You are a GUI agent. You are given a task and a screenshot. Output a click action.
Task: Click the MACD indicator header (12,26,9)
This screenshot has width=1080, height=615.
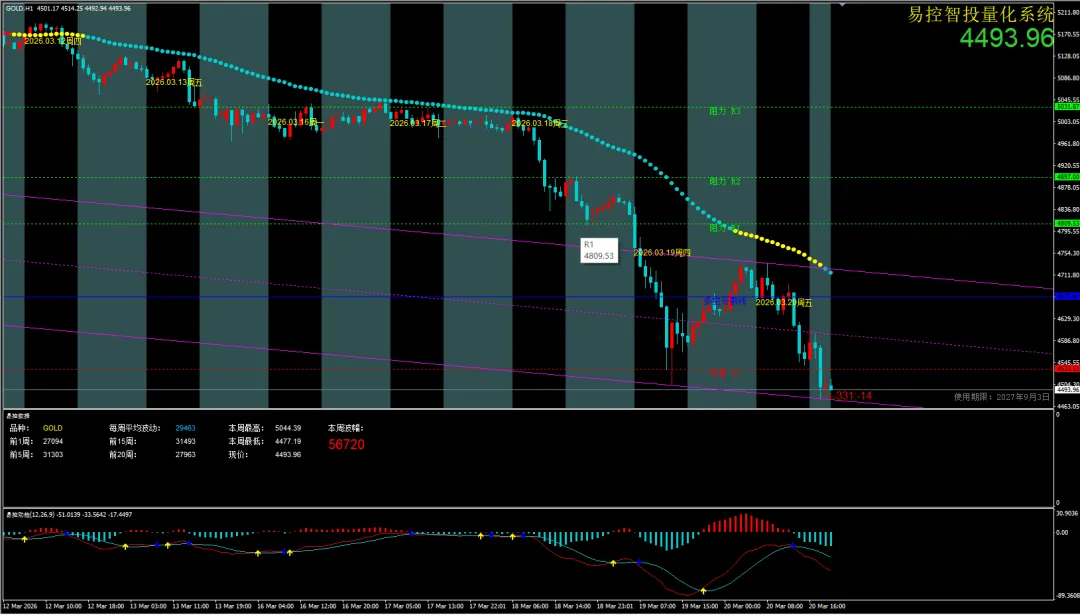[69, 515]
